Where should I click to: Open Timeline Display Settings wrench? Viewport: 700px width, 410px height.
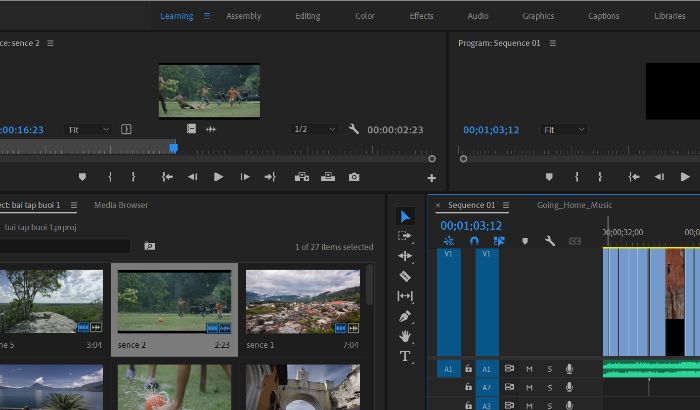550,241
